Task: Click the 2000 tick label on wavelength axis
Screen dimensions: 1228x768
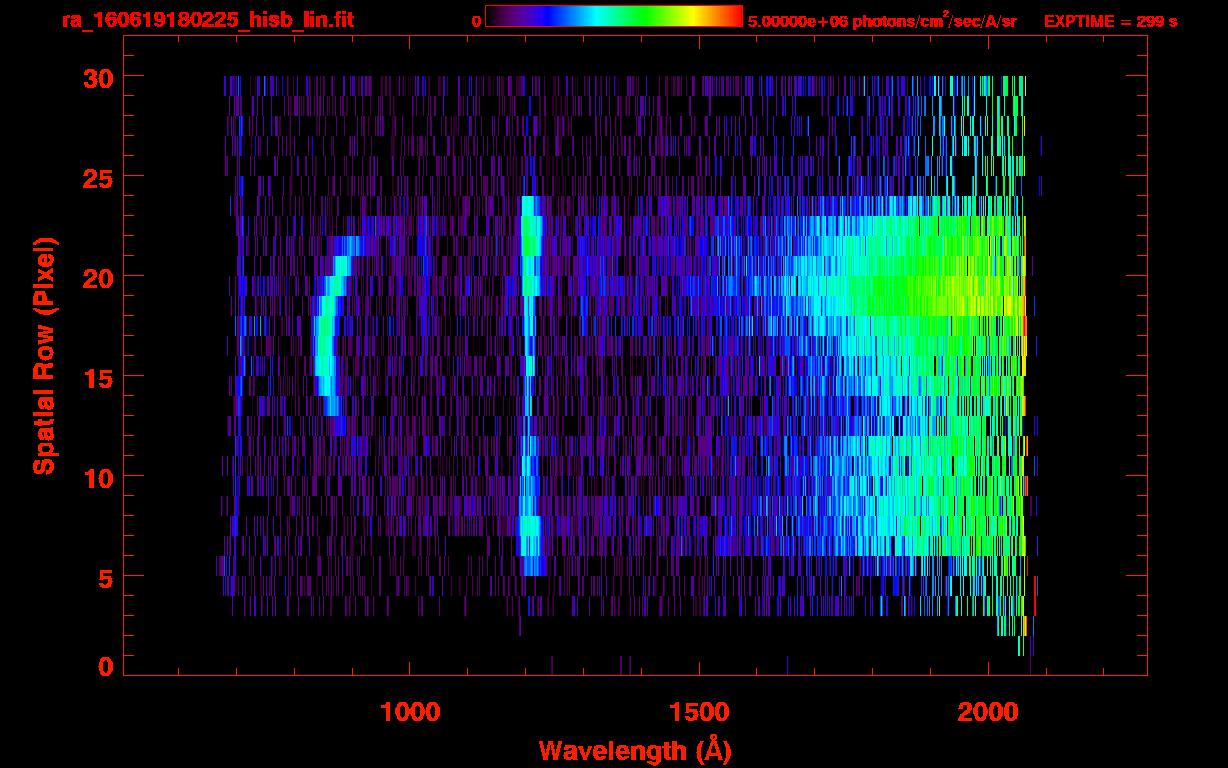Action: pos(988,712)
